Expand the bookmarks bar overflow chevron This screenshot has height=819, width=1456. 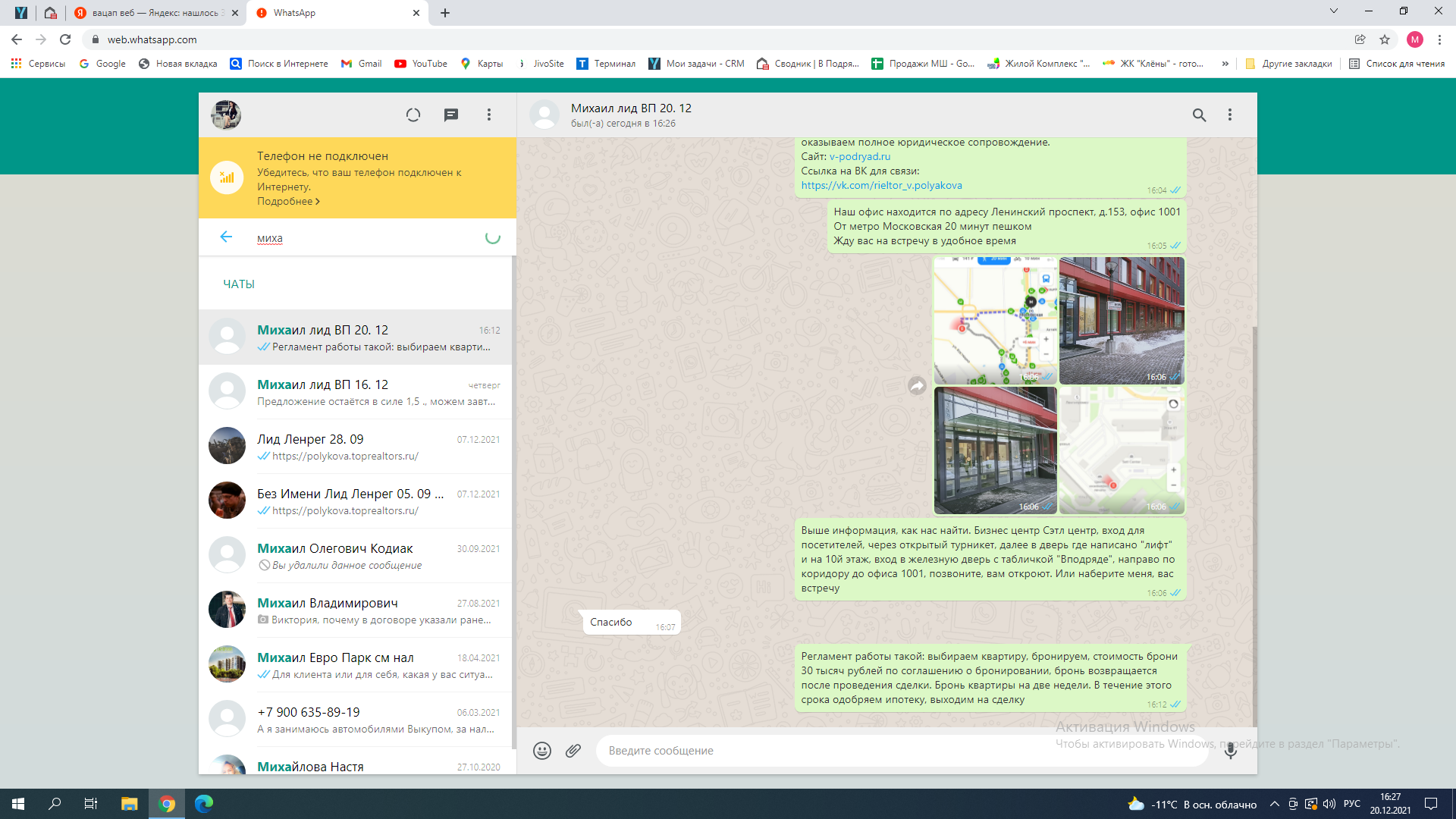pyautogui.click(x=1225, y=64)
